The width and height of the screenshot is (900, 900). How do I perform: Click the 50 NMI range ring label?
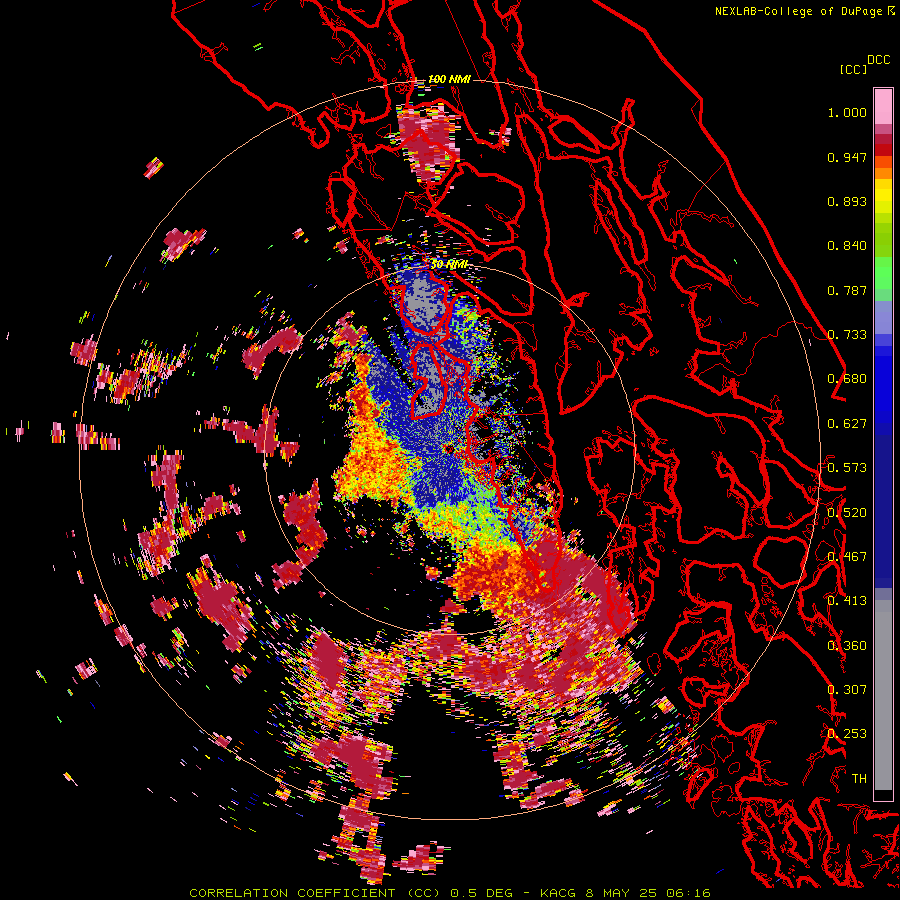point(449,265)
